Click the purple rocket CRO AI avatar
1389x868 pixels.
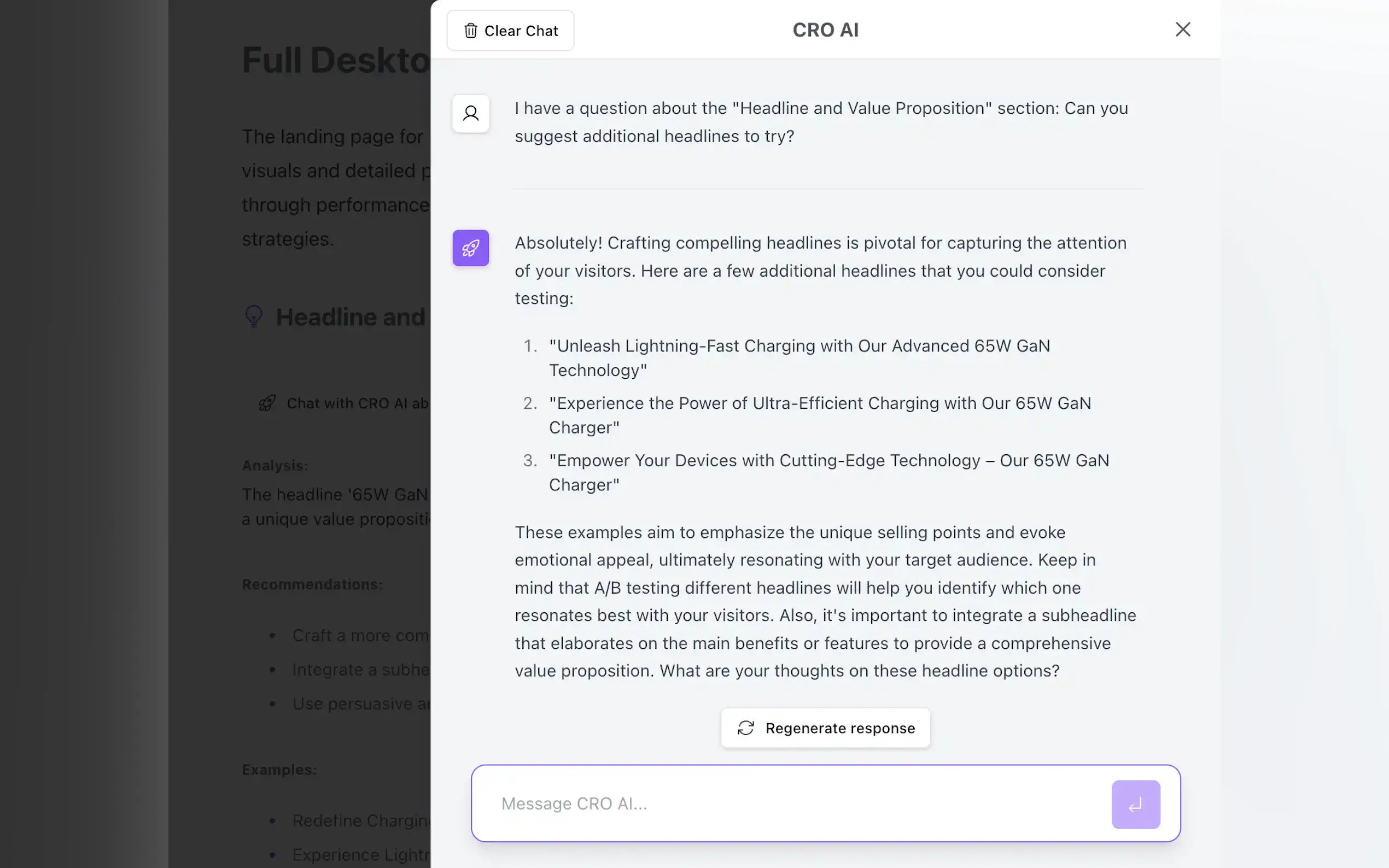pos(471,248)
